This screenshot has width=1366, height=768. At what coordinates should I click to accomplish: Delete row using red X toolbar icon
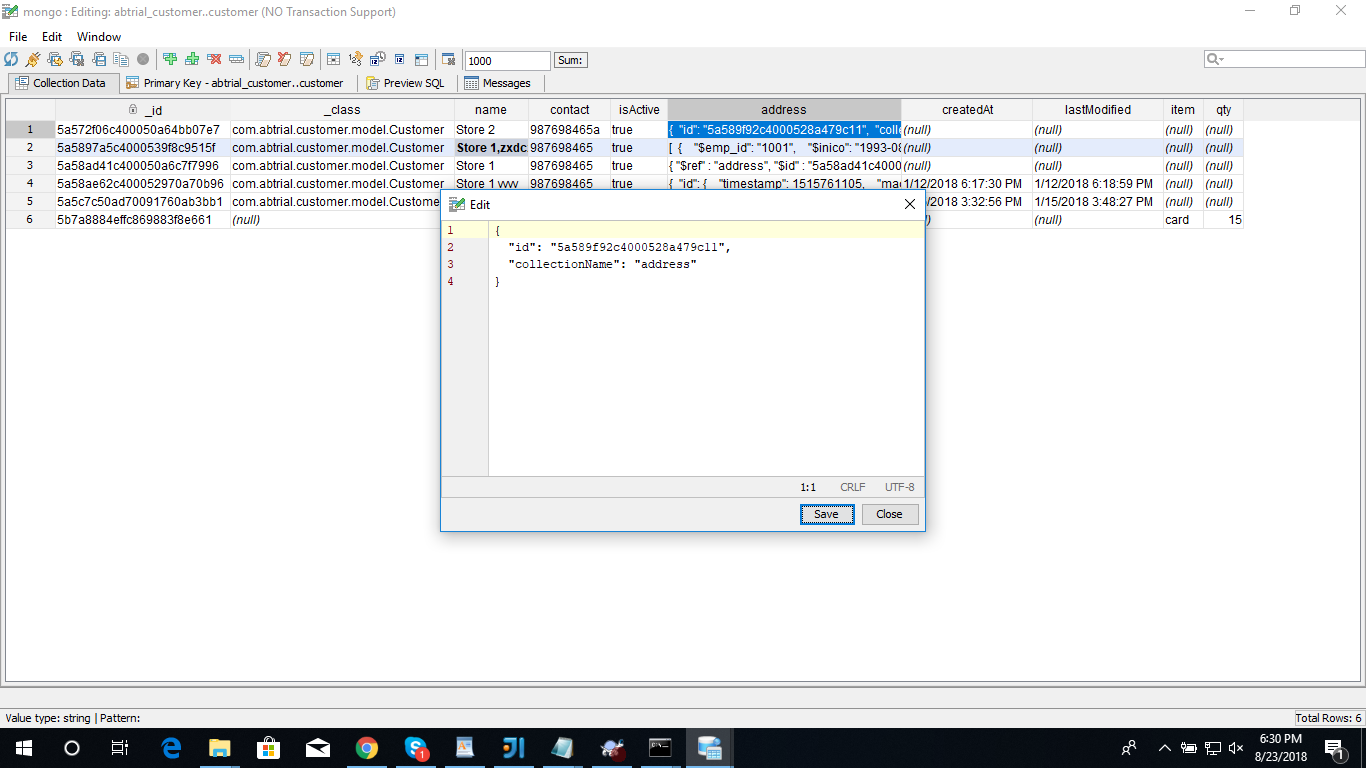tap(214, 60)
